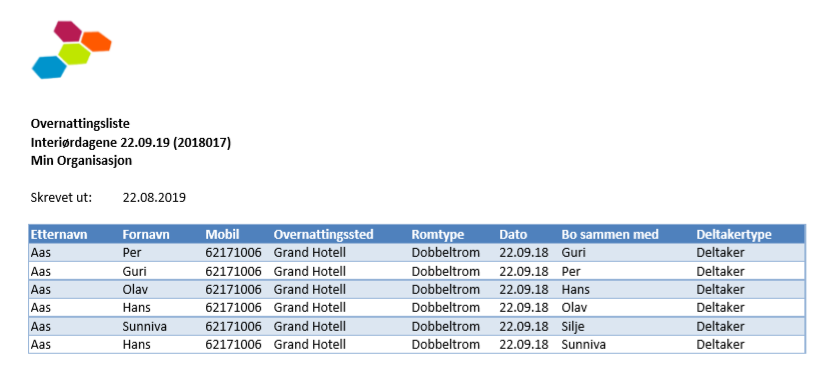Click the pink hexagon in logo
The height and width of the screenshot is (369, 824).
(68, 31)
